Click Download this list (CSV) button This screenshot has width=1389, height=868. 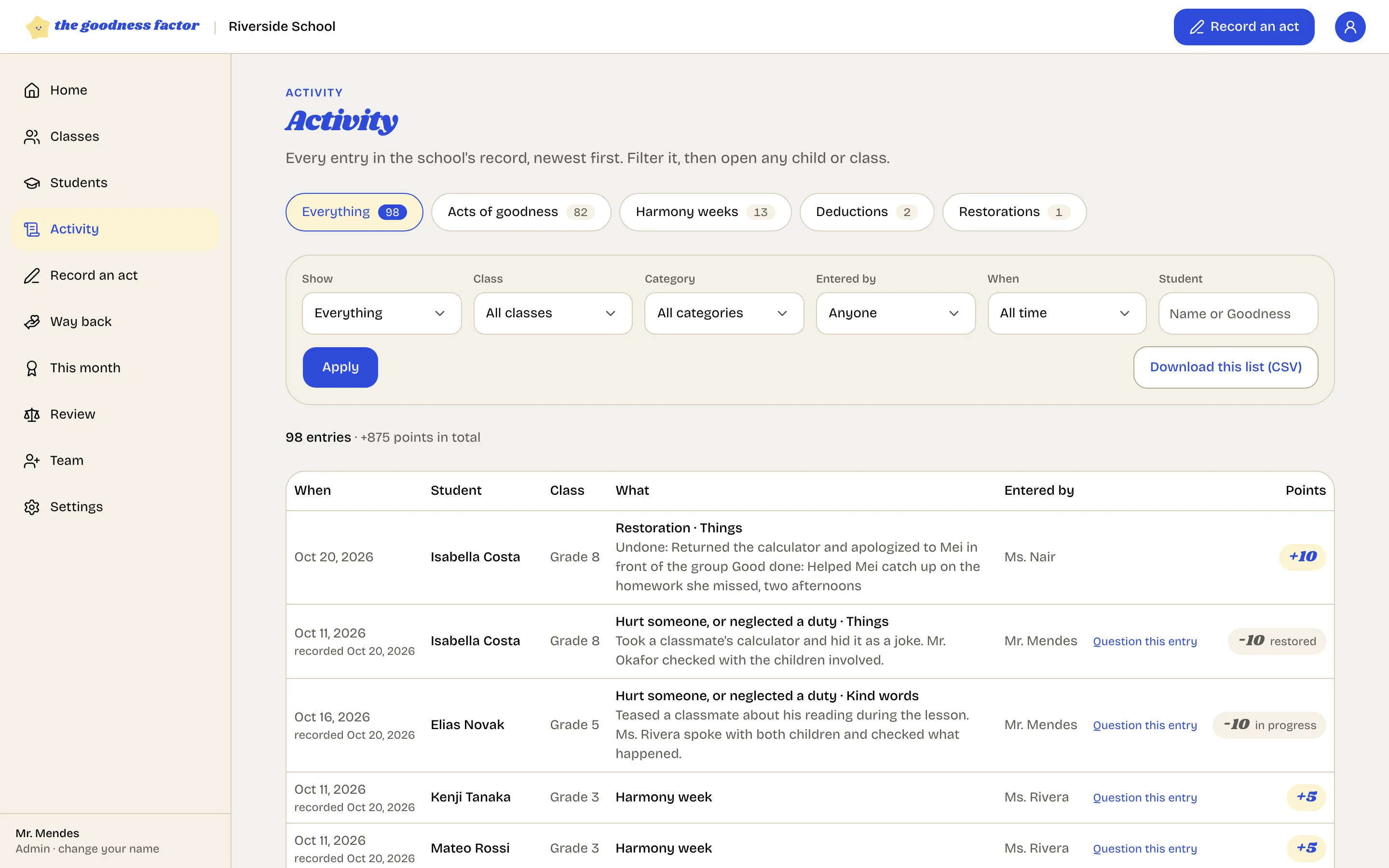click(x=1226, y=367)
